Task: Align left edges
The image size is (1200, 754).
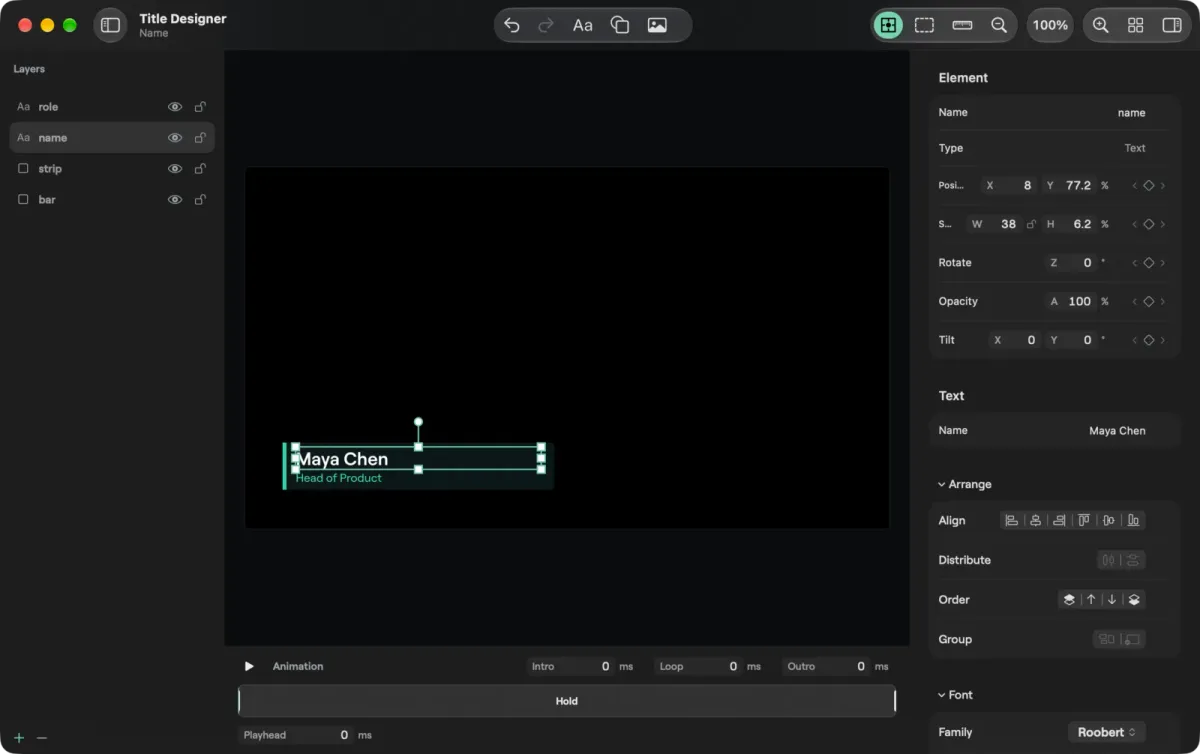Action: coord(1012,520)
